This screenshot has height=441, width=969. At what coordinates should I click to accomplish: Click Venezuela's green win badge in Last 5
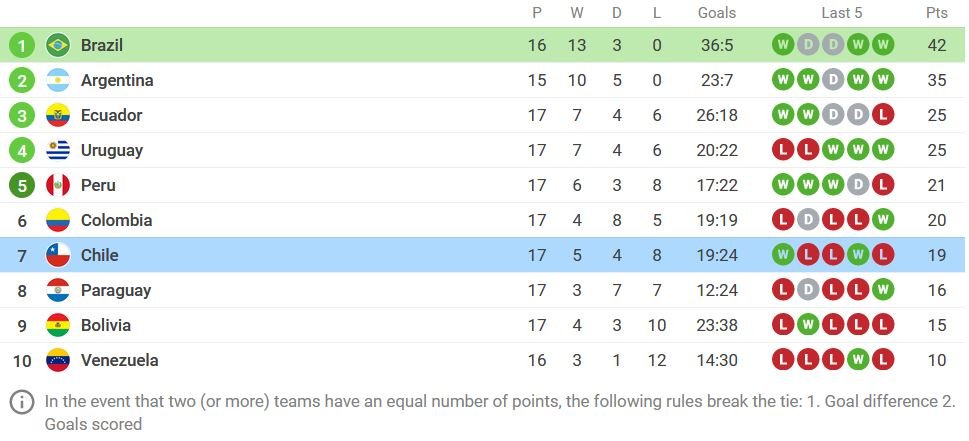(857, 360)
